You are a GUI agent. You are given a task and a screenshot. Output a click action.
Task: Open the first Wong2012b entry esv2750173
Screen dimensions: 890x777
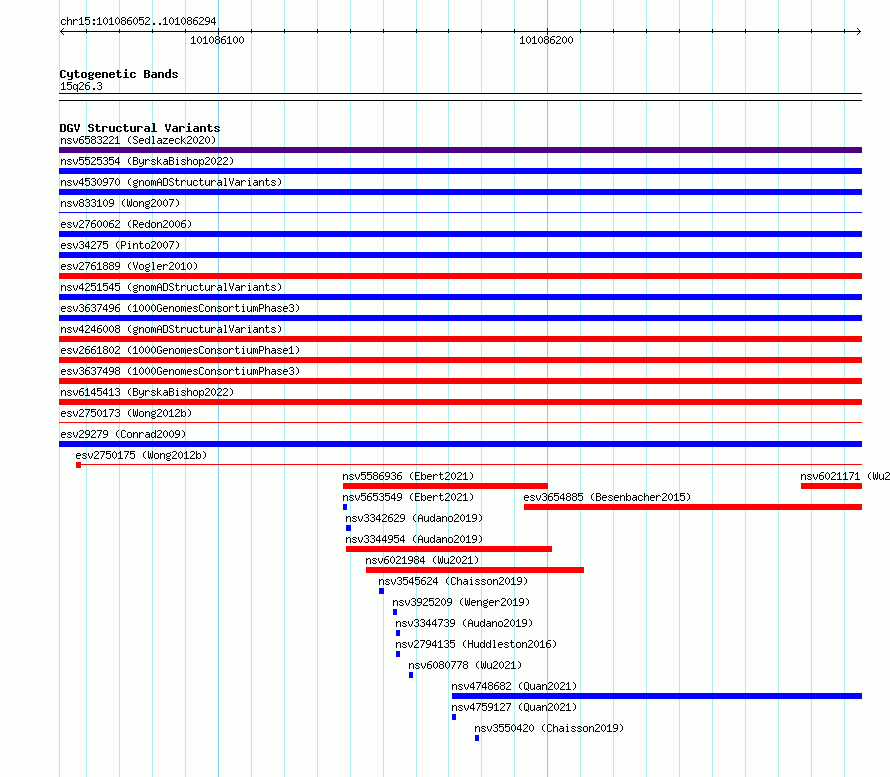[x=126, y=413]
